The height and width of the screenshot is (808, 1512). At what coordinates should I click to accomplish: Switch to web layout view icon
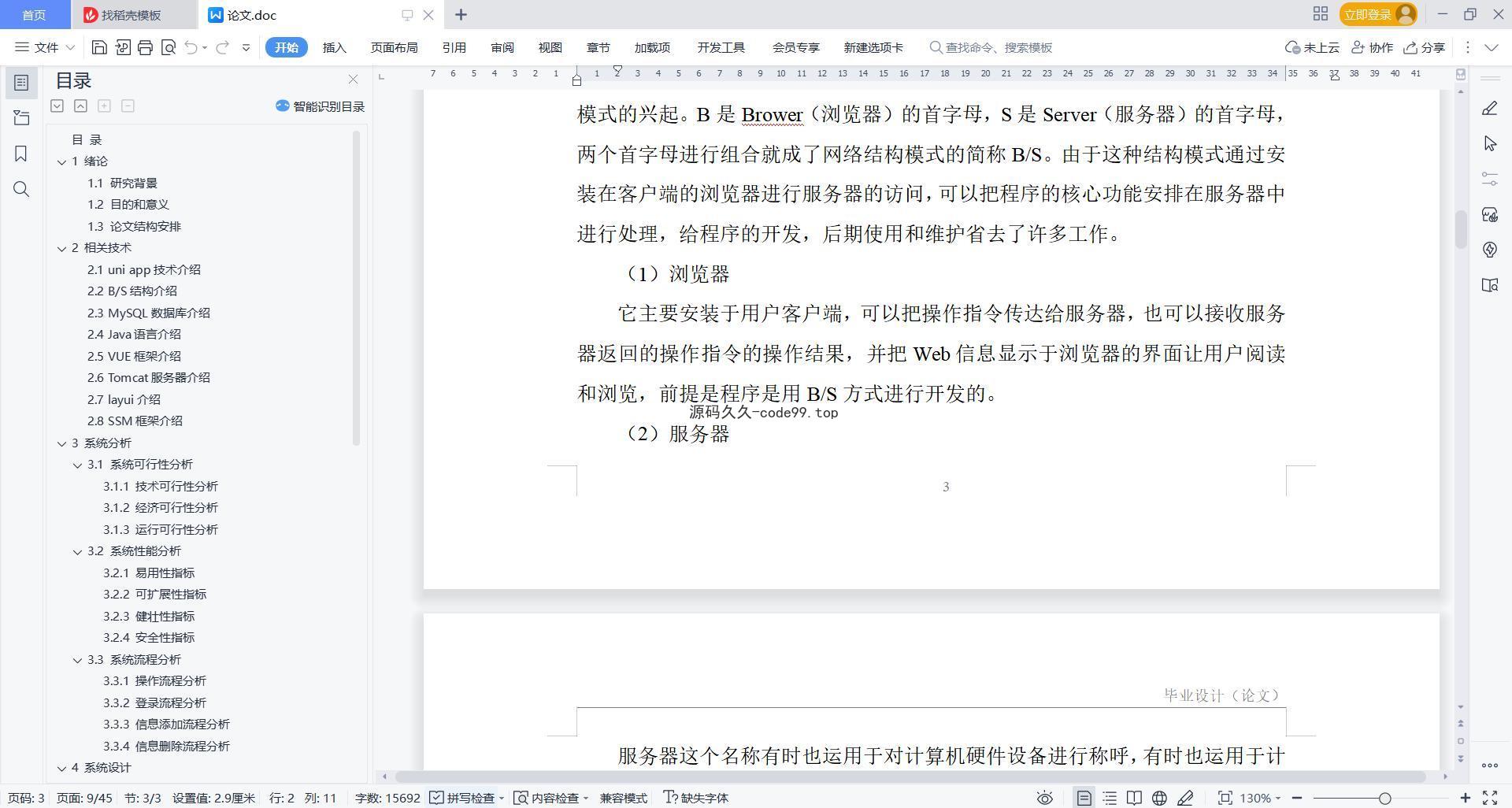coord(1159,798)
